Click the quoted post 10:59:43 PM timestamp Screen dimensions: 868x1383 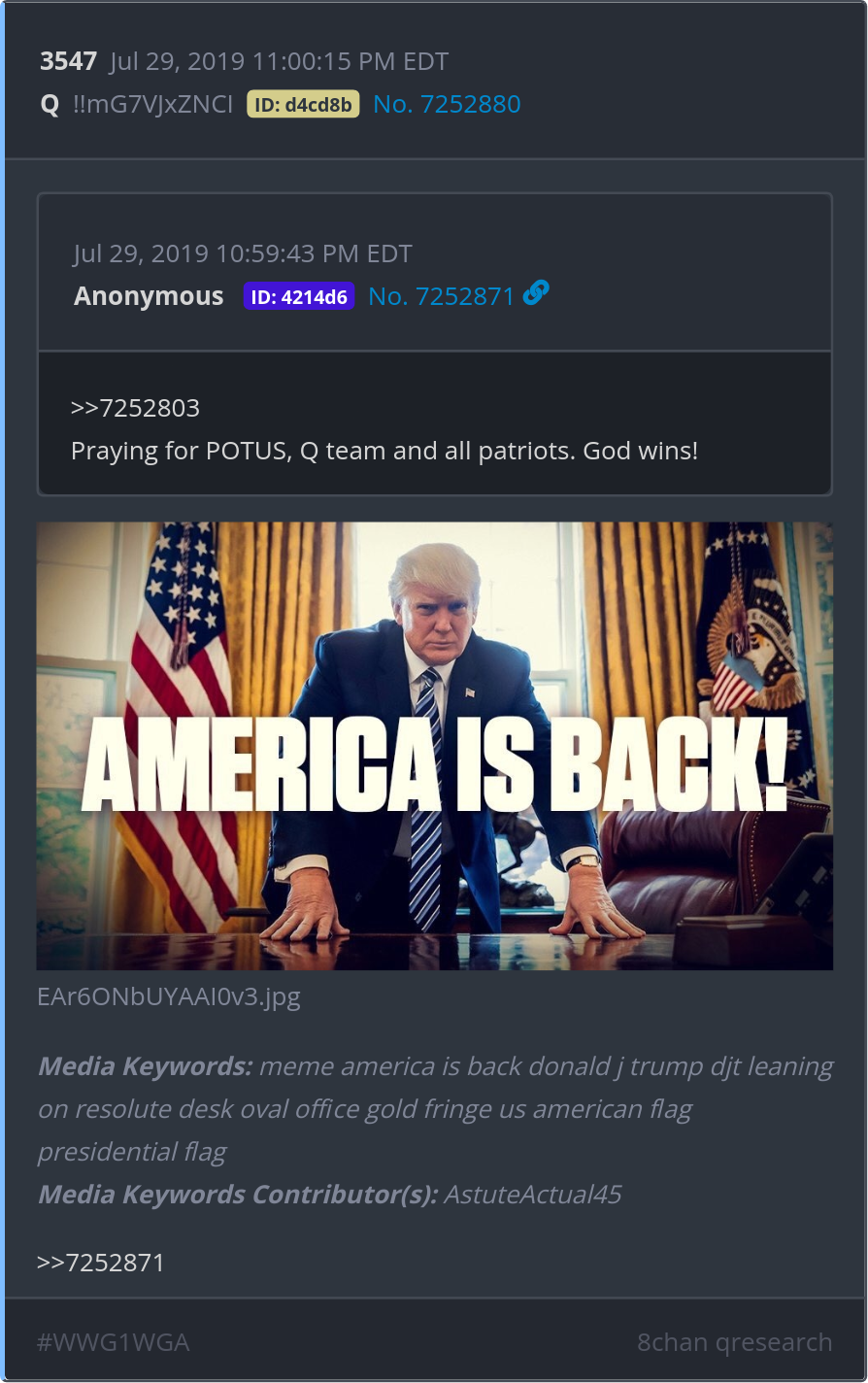[243, 254]
